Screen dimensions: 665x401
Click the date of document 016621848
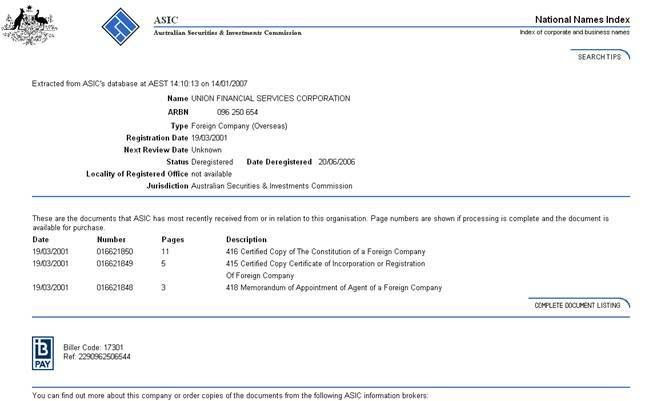click(x=50, y=287)
